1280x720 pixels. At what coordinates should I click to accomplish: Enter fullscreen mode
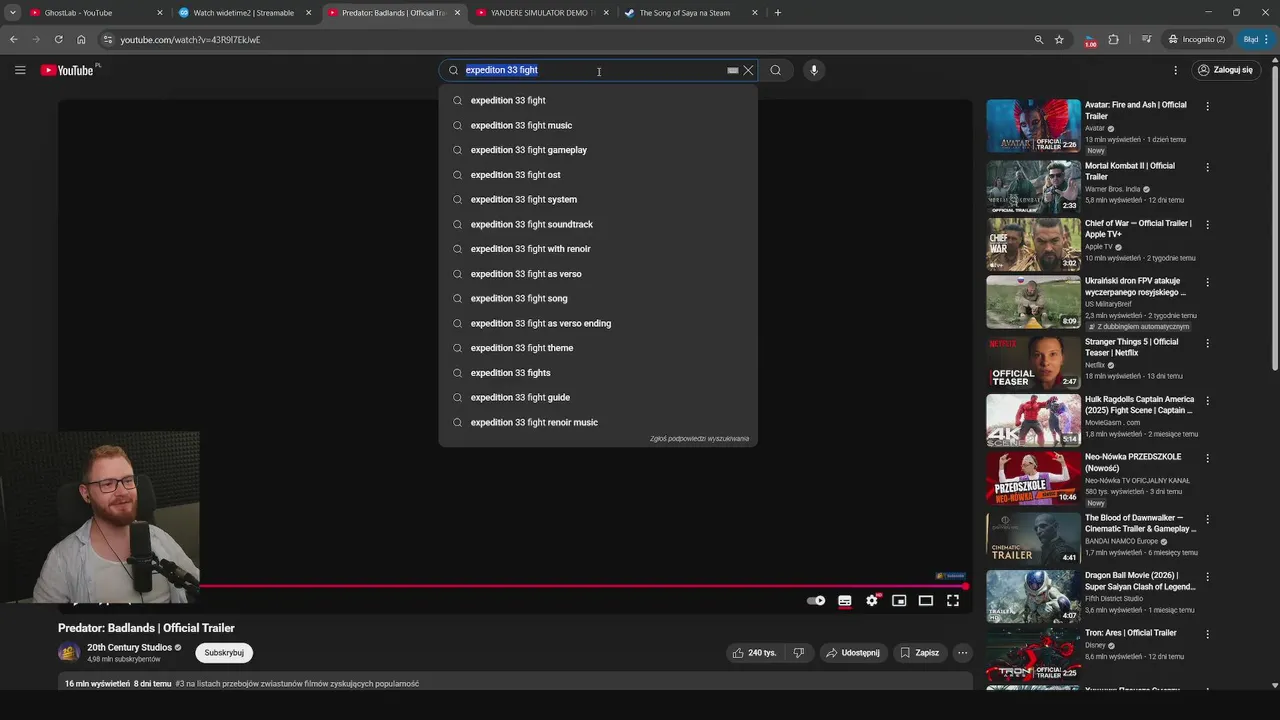click(x=953, y=601)
